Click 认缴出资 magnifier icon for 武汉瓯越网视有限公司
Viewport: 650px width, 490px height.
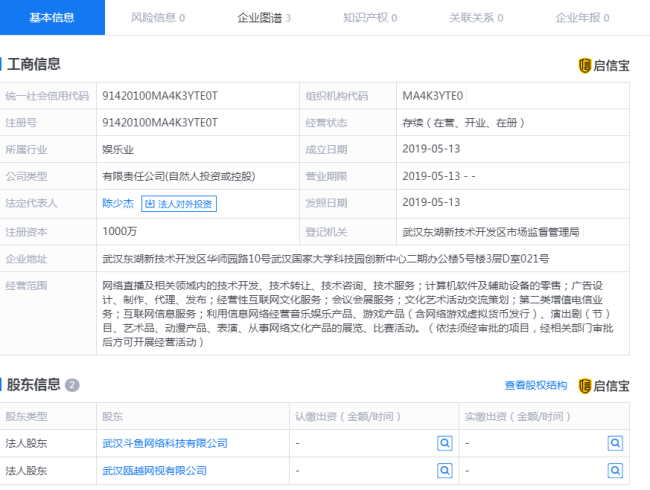(445, 471)
